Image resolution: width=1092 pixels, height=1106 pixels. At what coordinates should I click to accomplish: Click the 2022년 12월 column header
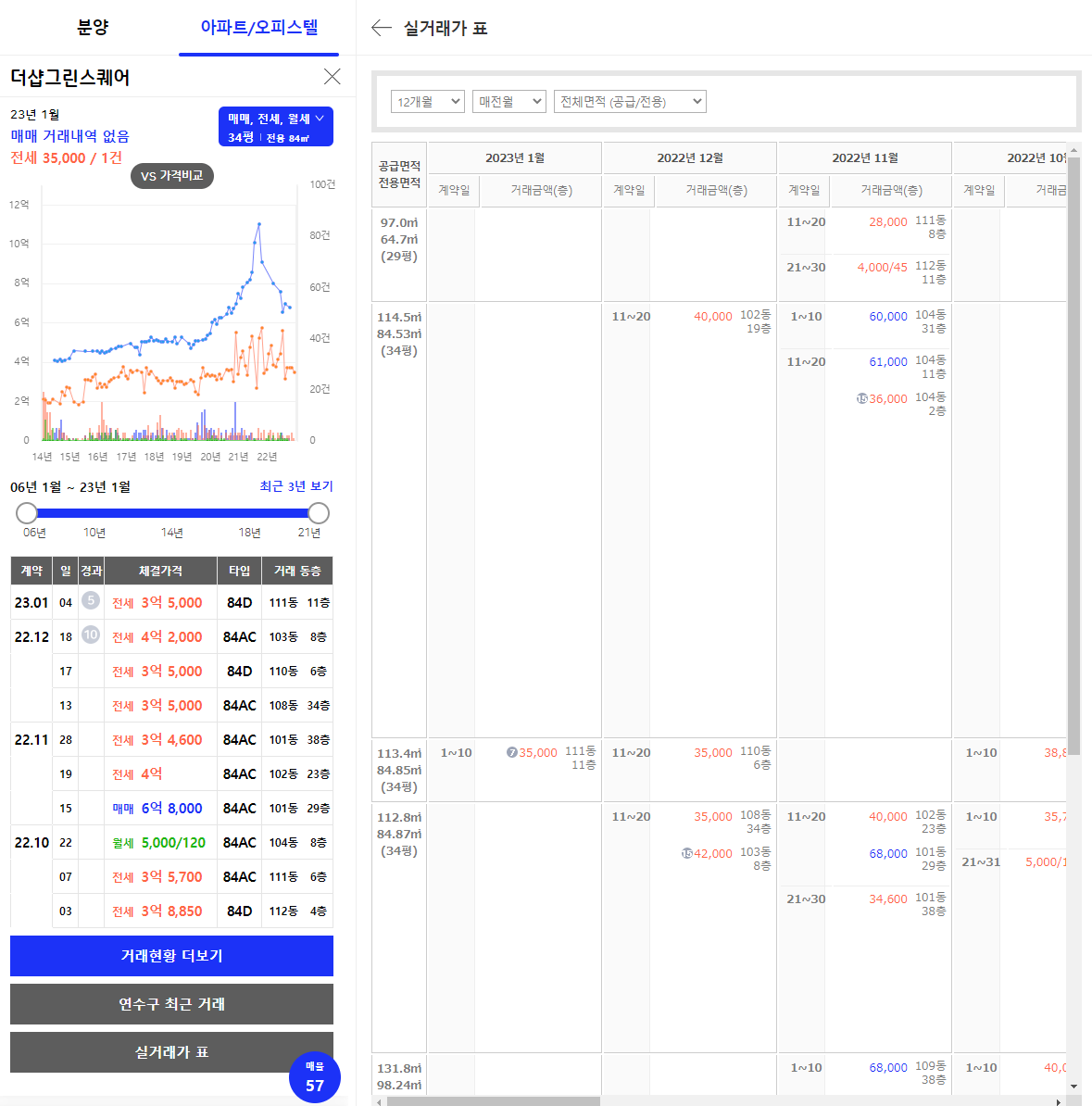690,158
